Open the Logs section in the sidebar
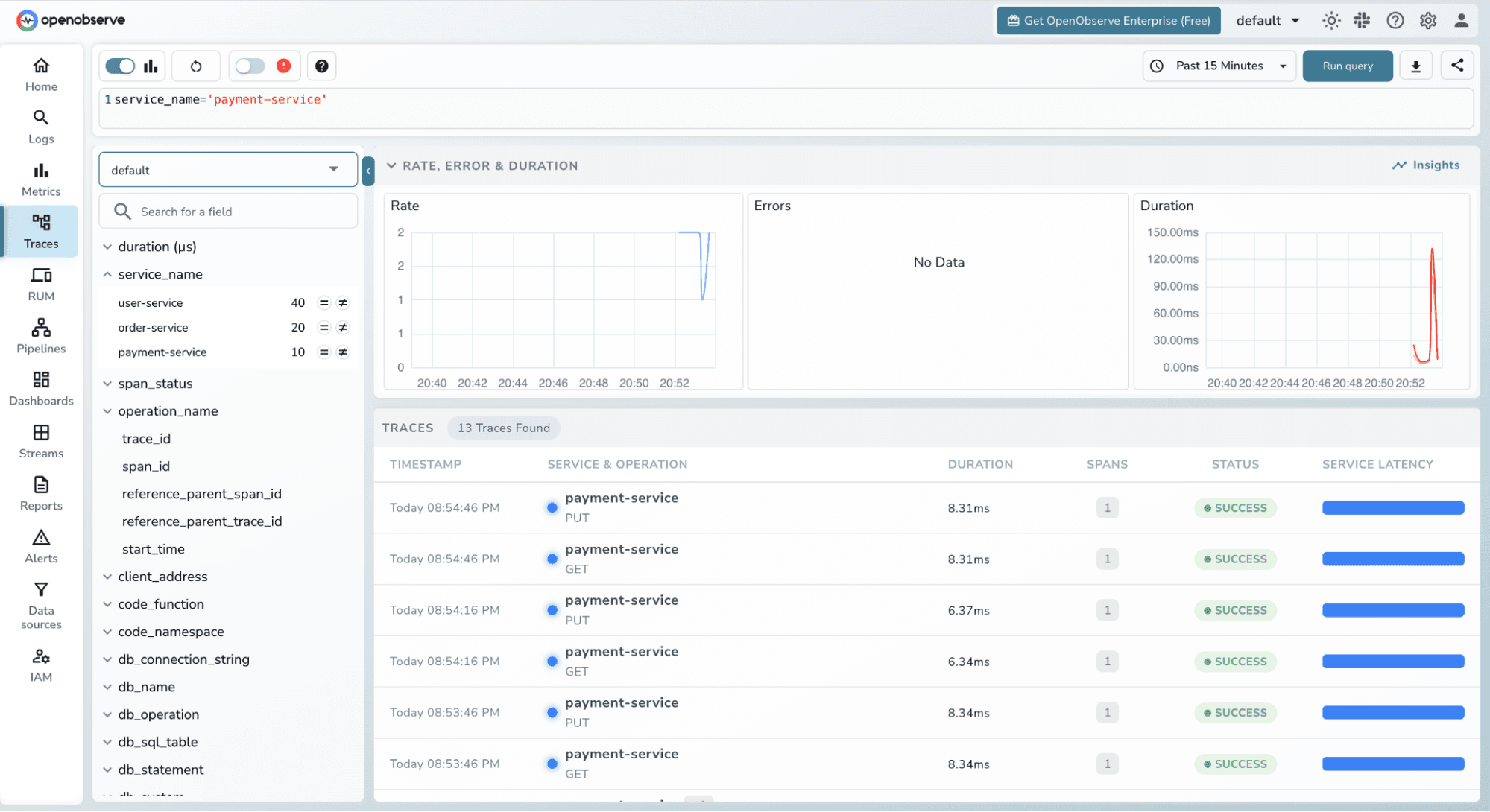Screen dimensions: 1490x812 point(40,125)
